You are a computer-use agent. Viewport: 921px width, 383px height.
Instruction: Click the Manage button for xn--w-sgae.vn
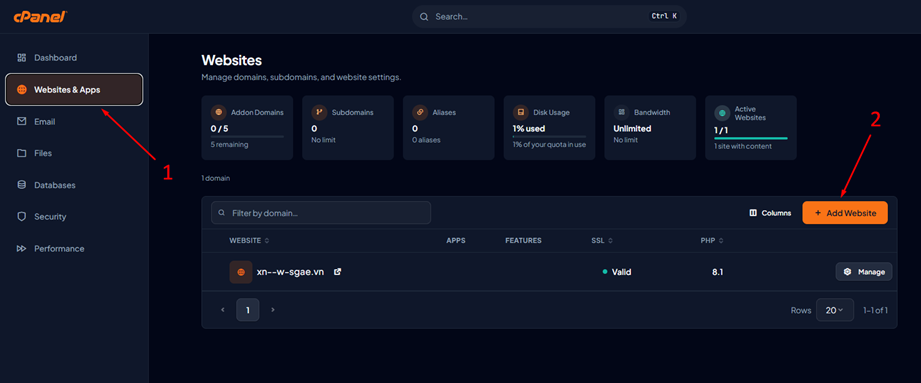point(863,272)
